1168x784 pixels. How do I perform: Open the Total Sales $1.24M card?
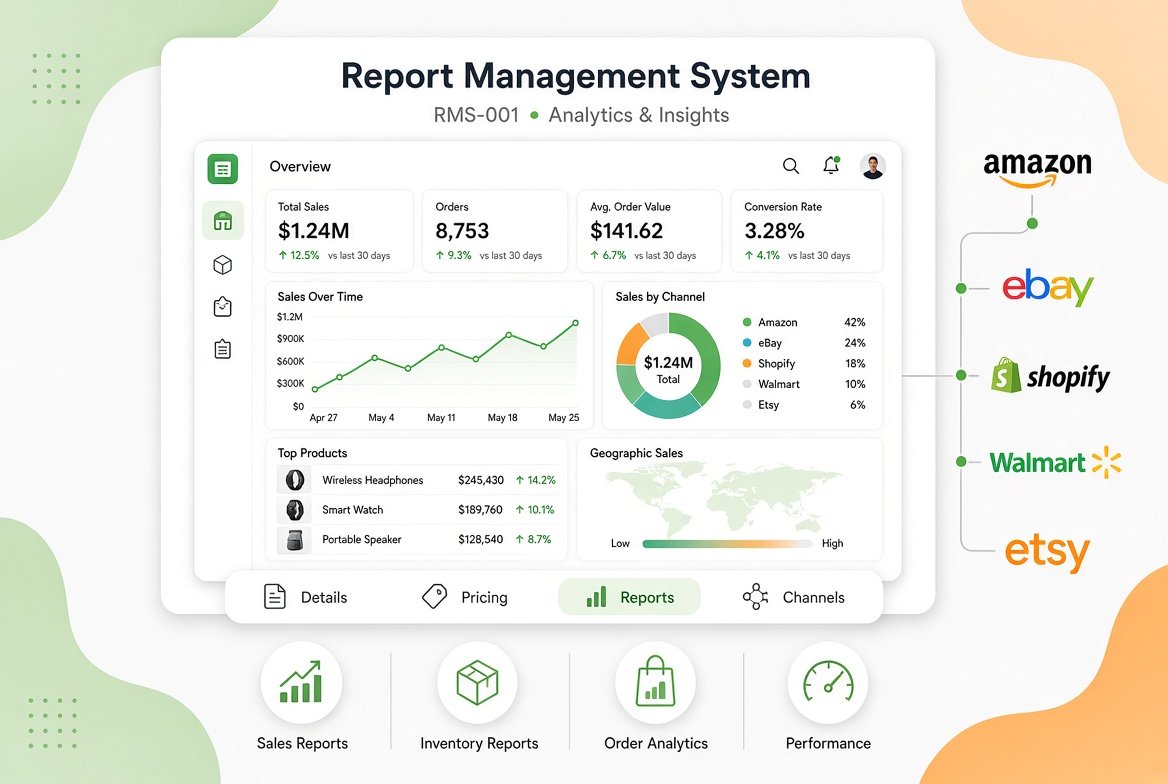click(x=339, y=231)
